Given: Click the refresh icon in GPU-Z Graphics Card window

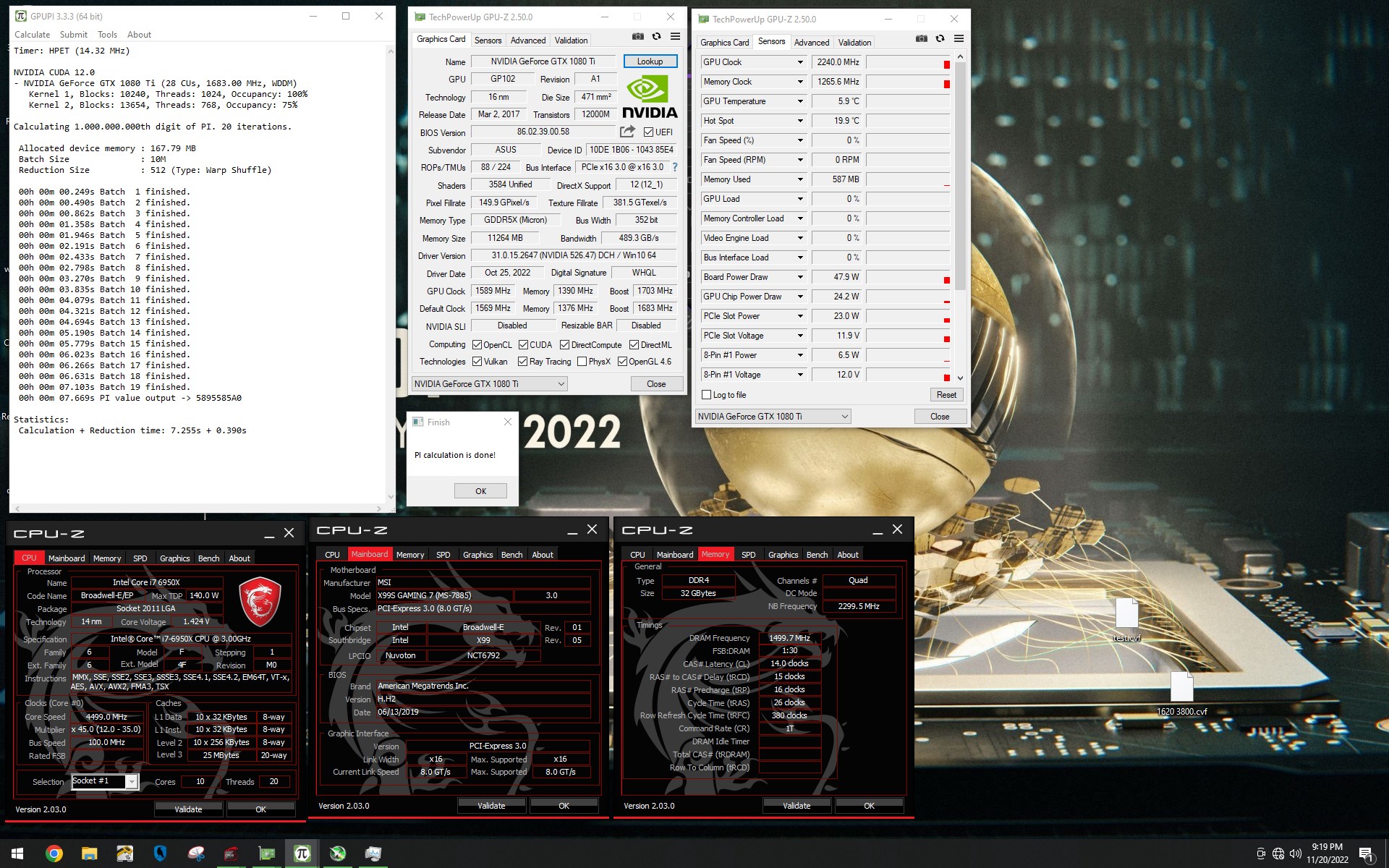Looking at the screenshot, I should 656,36.
